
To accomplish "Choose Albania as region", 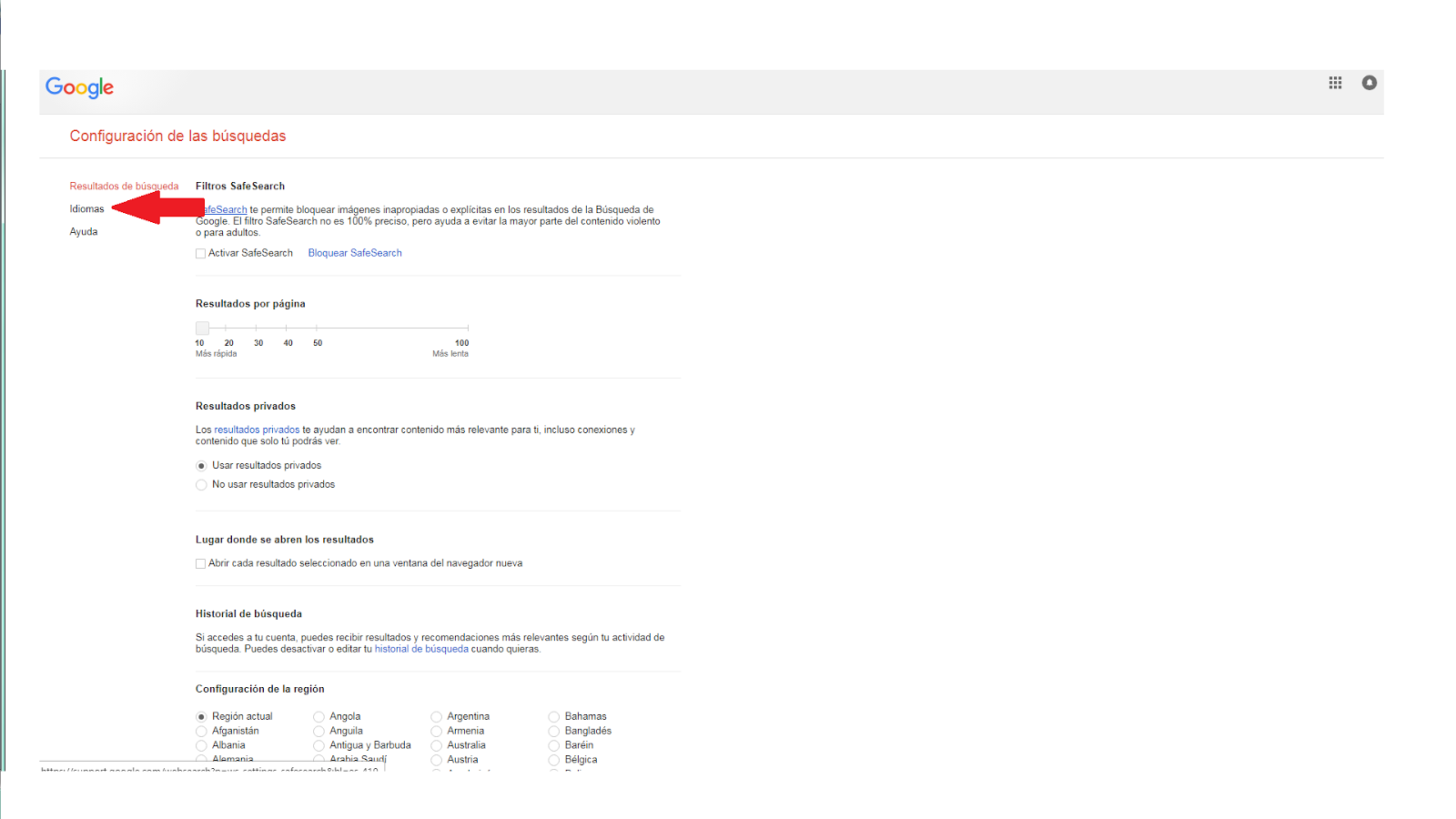I will 201,746.
